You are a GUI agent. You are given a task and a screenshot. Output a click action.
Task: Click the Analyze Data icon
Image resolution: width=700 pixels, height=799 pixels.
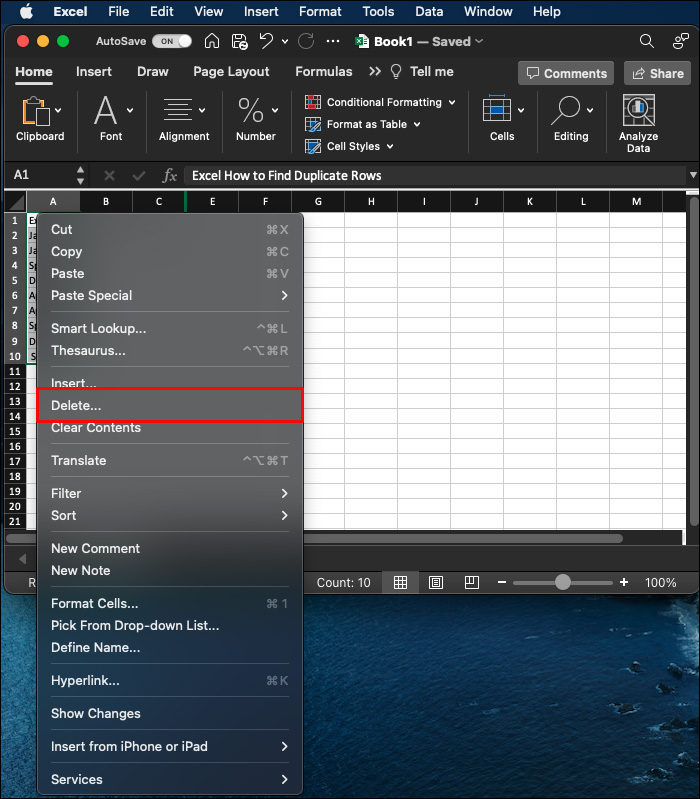pyautogui.click(x=638, y=110)
